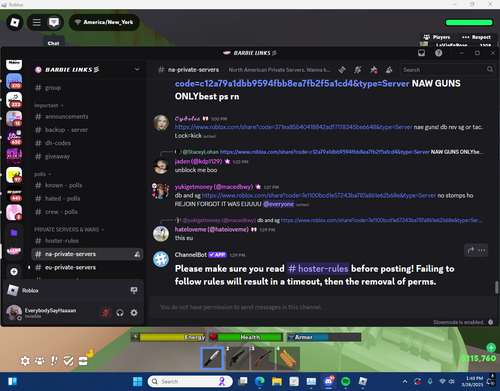Image resolution: width=500 pixels, height=391 pixels.
Task: Unmute microphone in Discord user panel
Action: [106, 313]
